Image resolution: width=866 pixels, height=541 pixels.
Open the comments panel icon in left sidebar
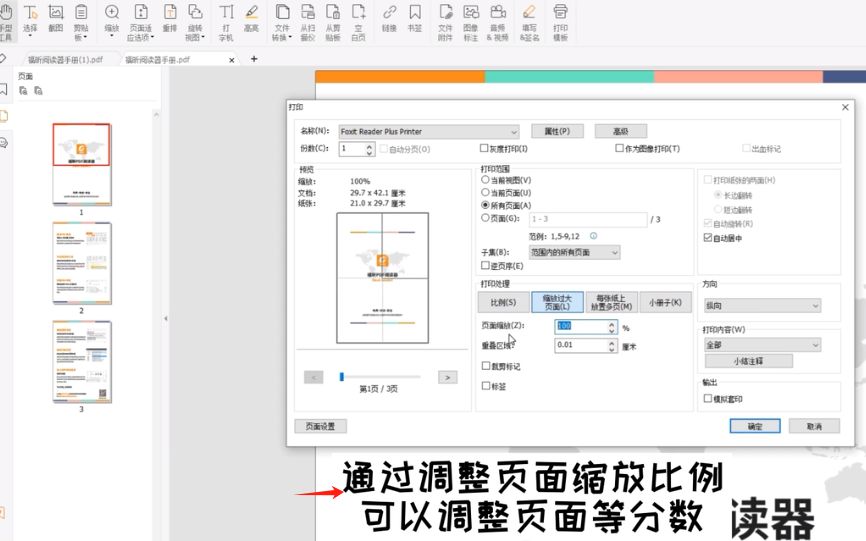coord(4,143)
